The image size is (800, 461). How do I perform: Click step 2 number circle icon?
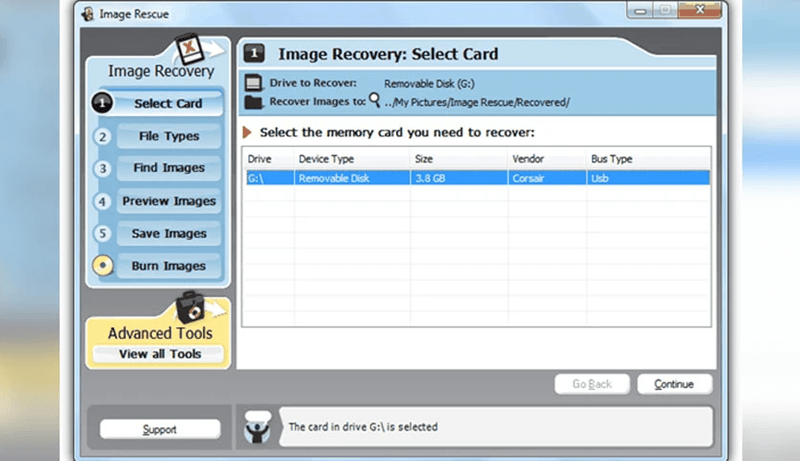click(x=103, y=137)
